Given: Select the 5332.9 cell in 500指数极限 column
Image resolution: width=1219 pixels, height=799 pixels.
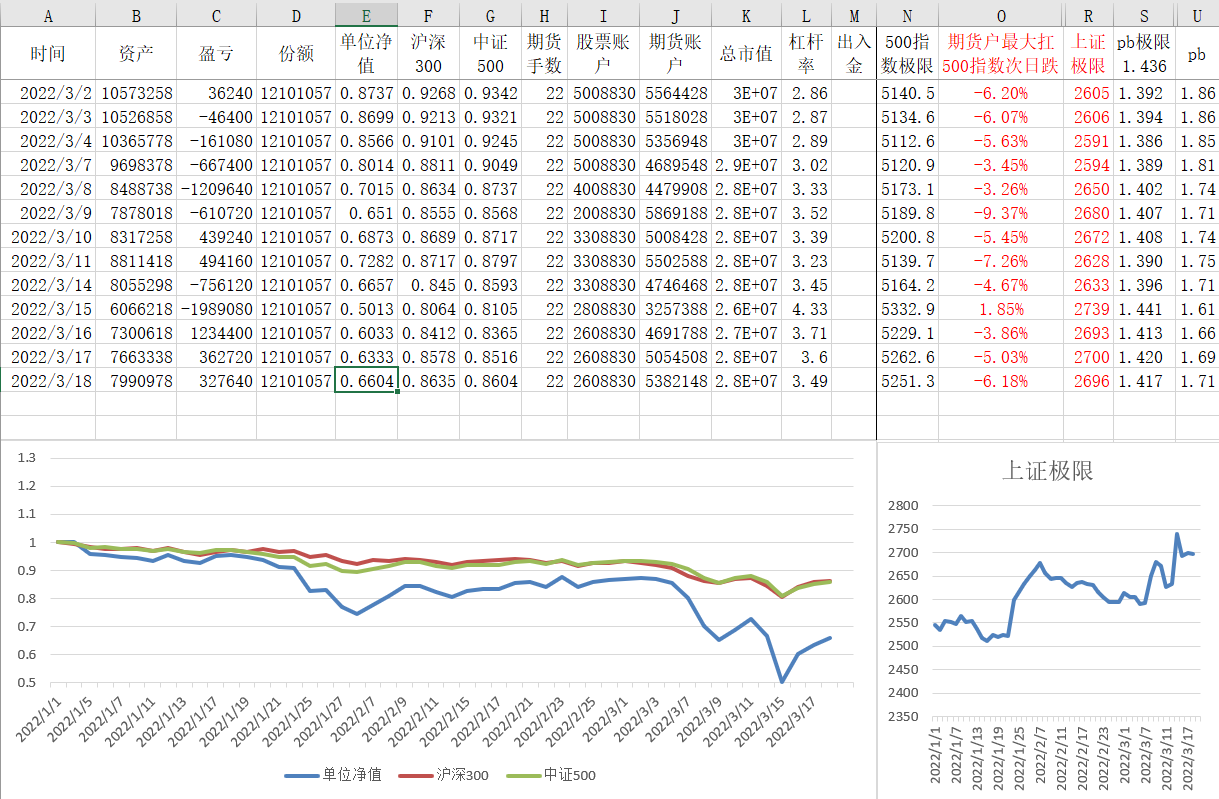Looking at the screenshot, I should point(908,310).
